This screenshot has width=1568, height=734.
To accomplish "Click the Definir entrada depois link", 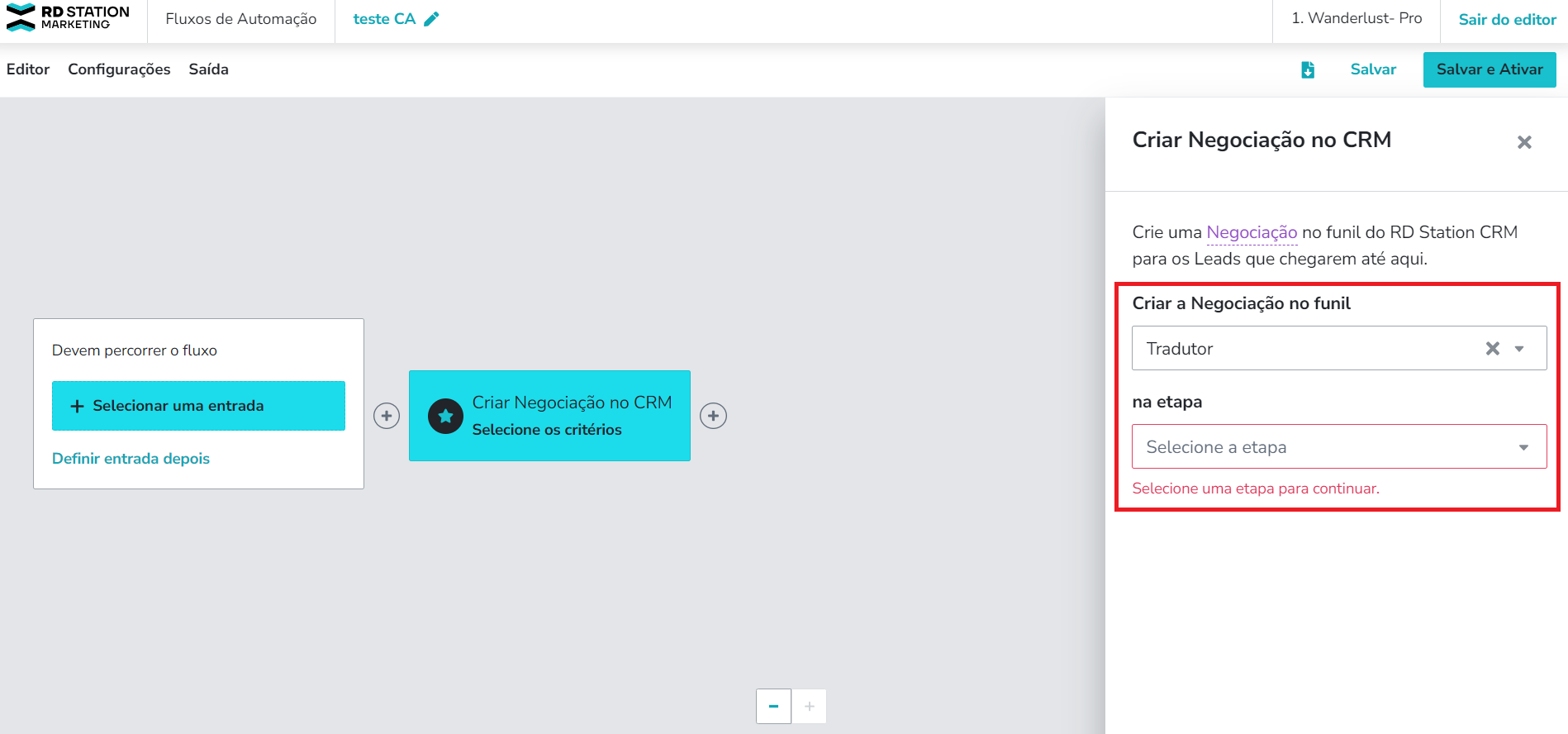I will (131, 459).
